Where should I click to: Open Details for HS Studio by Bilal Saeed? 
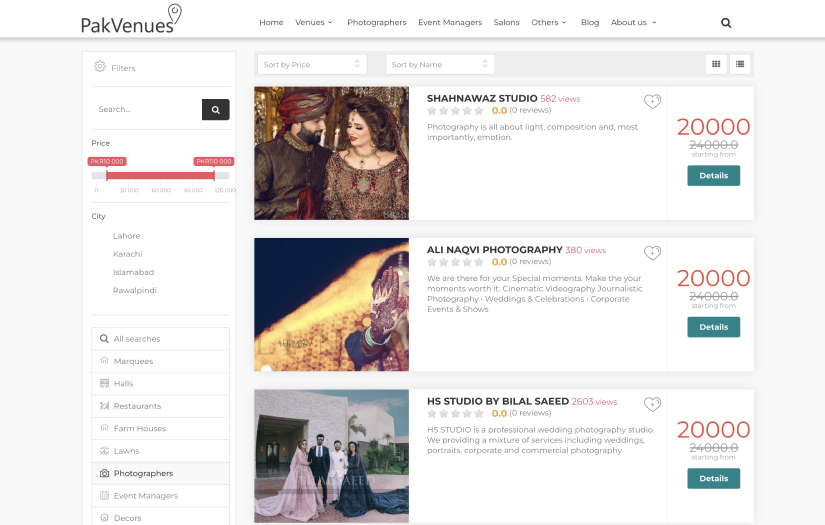[x=713, y=479]
